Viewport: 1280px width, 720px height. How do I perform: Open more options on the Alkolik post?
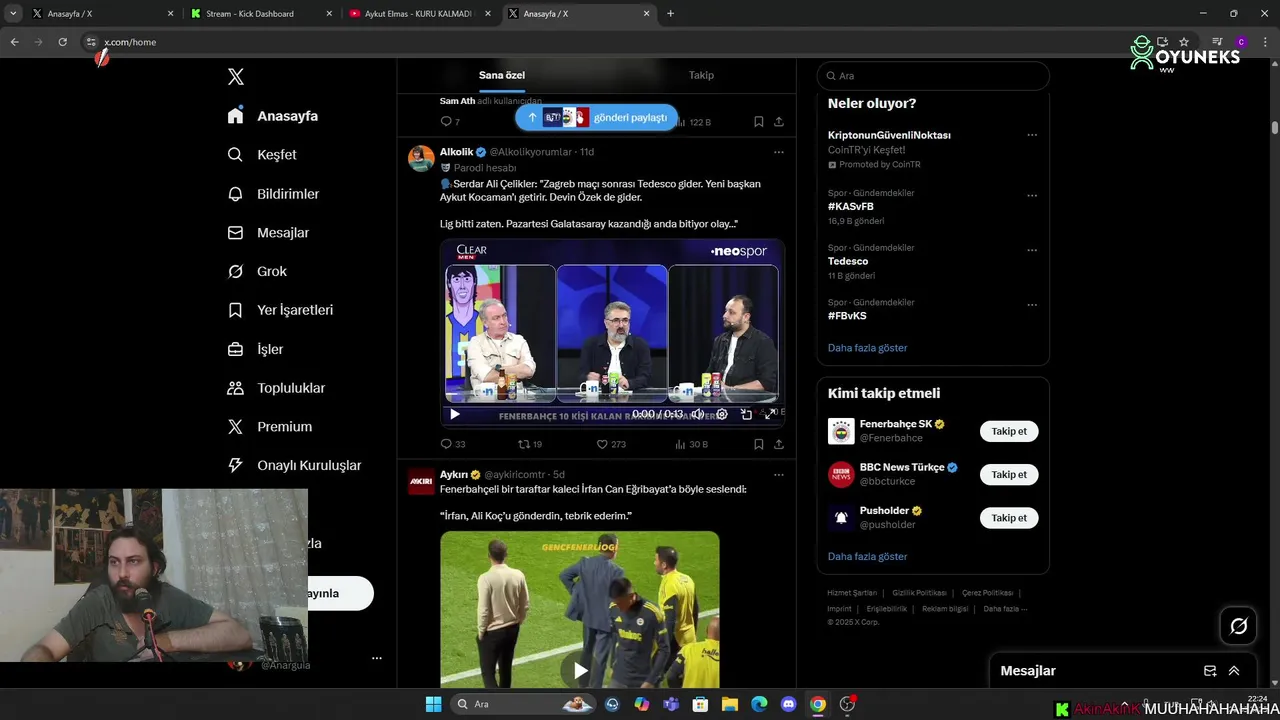coord(779,152)
